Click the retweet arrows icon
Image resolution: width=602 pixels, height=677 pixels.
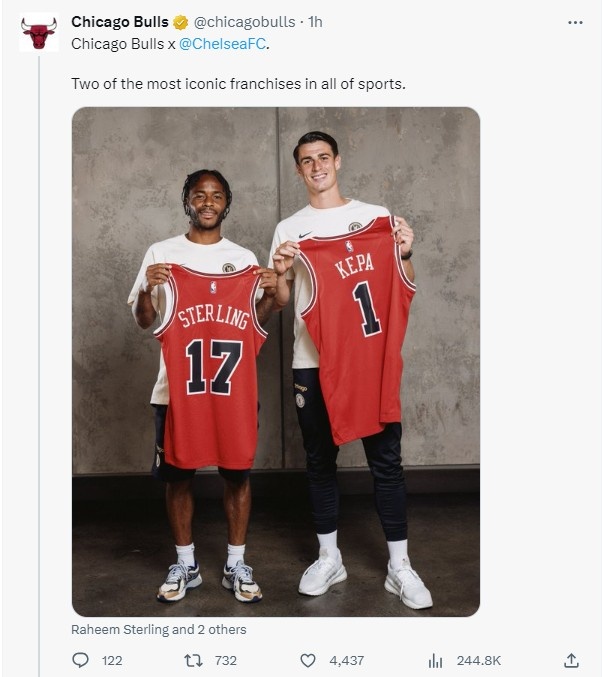pyautogui.click(x=194, y=660)
